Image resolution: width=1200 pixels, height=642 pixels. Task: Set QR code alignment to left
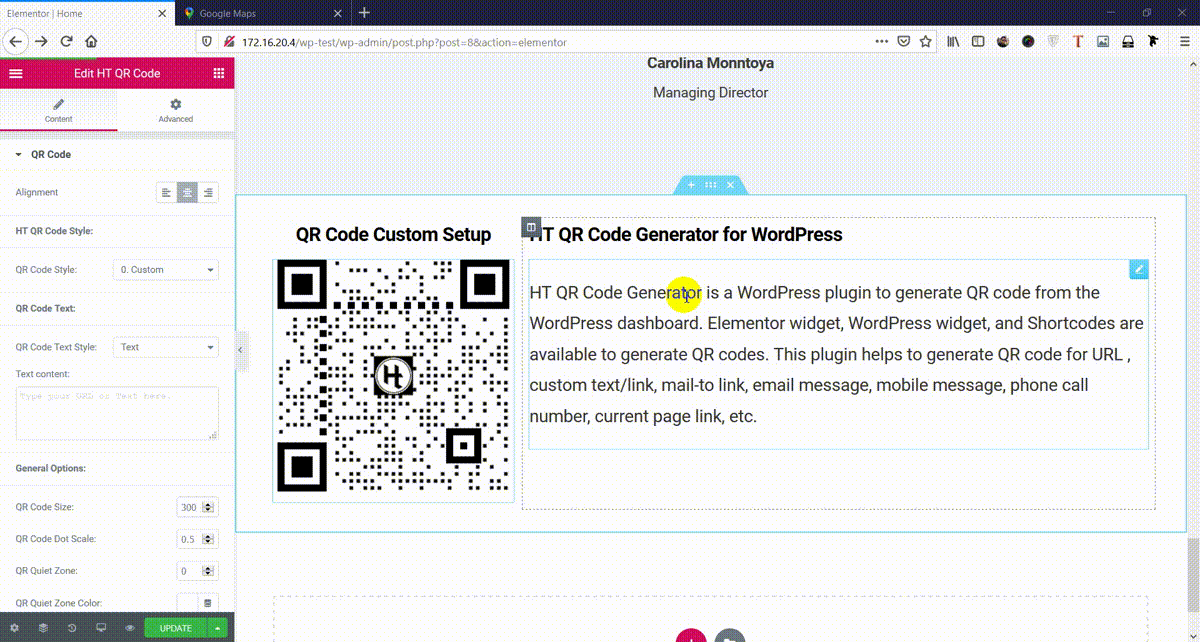[x=167, y=192]
